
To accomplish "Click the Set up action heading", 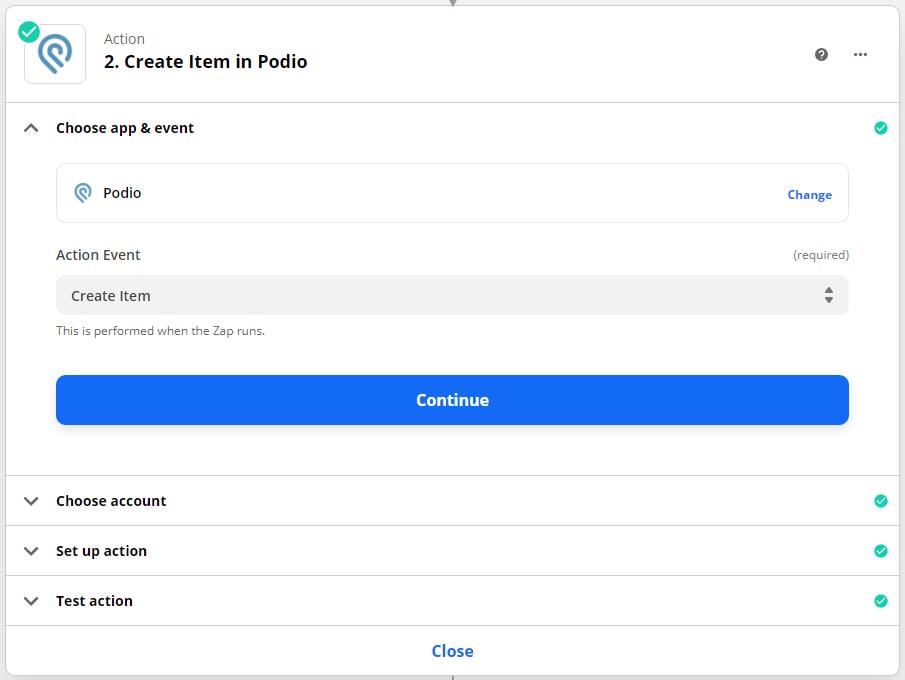I will pos(101,551).
